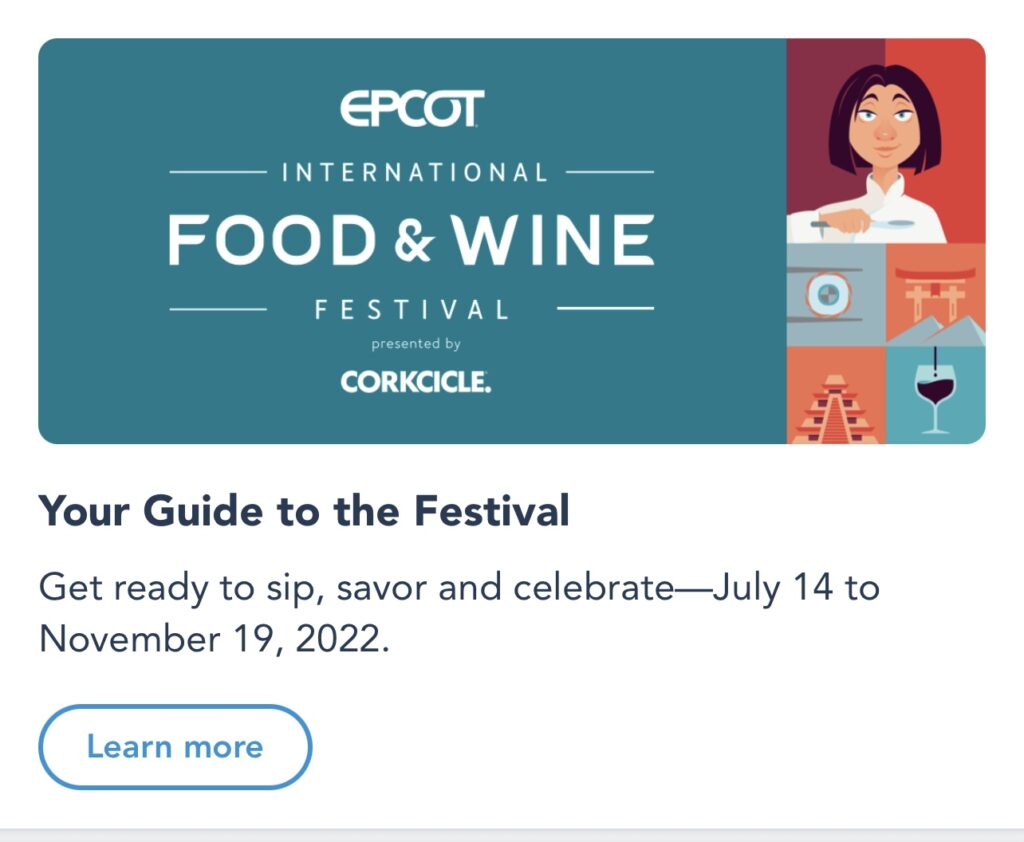Click the CORKCICLE sponsor logo
The image size is (1024, 842).
415,382
